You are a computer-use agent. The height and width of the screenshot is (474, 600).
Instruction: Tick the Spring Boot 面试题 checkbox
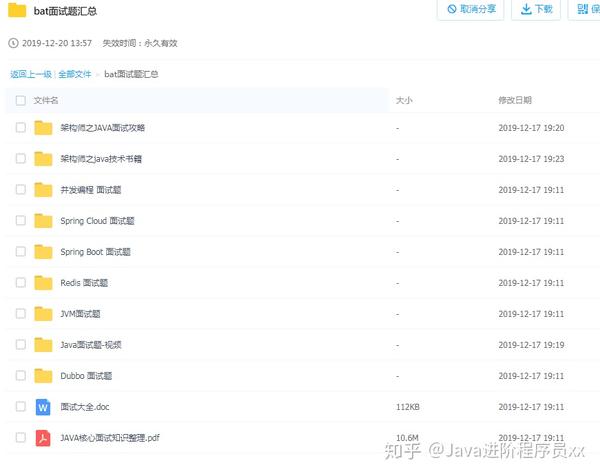(x=21, y=251)
